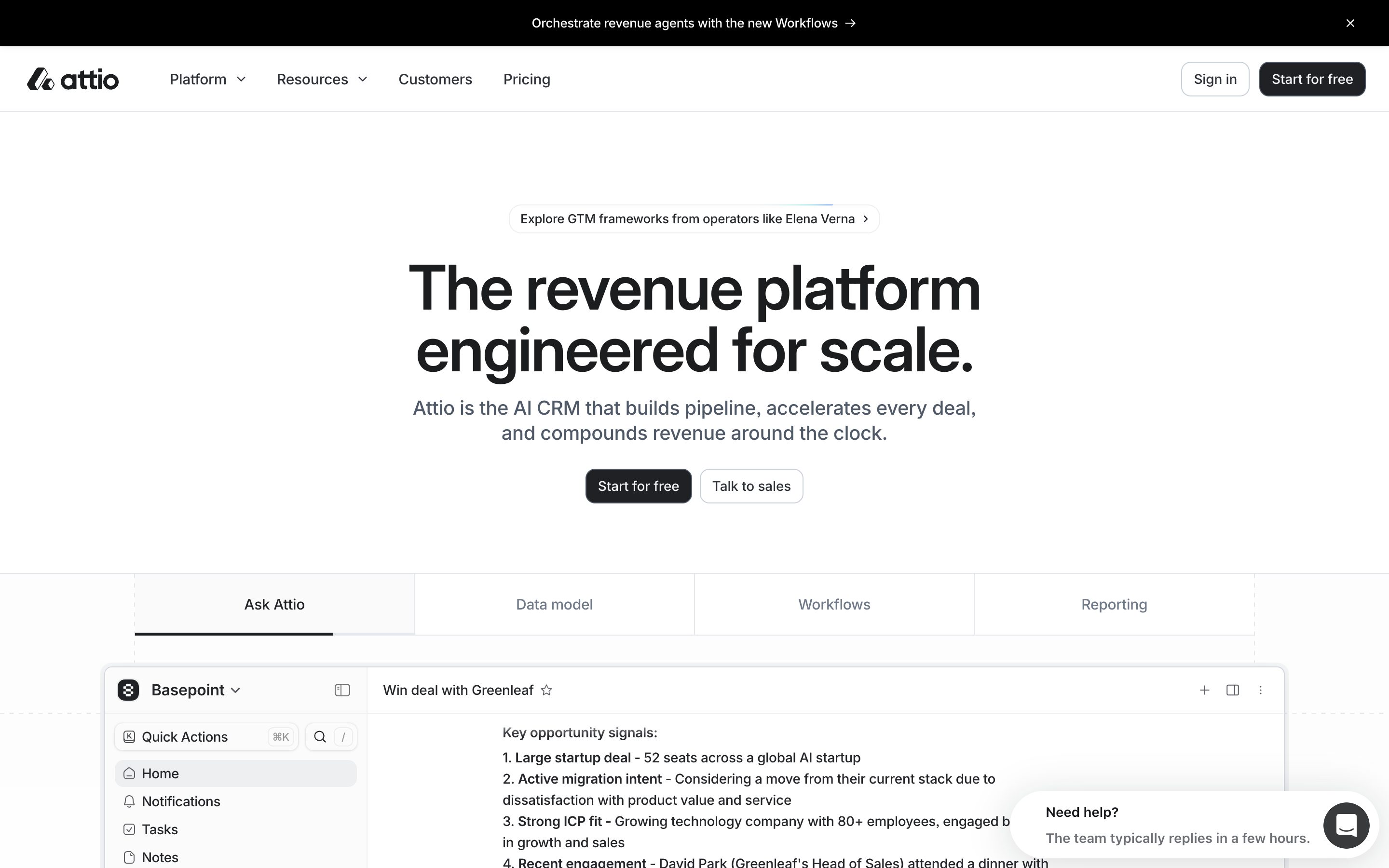
Task: Open Notes in the sidebar
Action: pos(235,857)
